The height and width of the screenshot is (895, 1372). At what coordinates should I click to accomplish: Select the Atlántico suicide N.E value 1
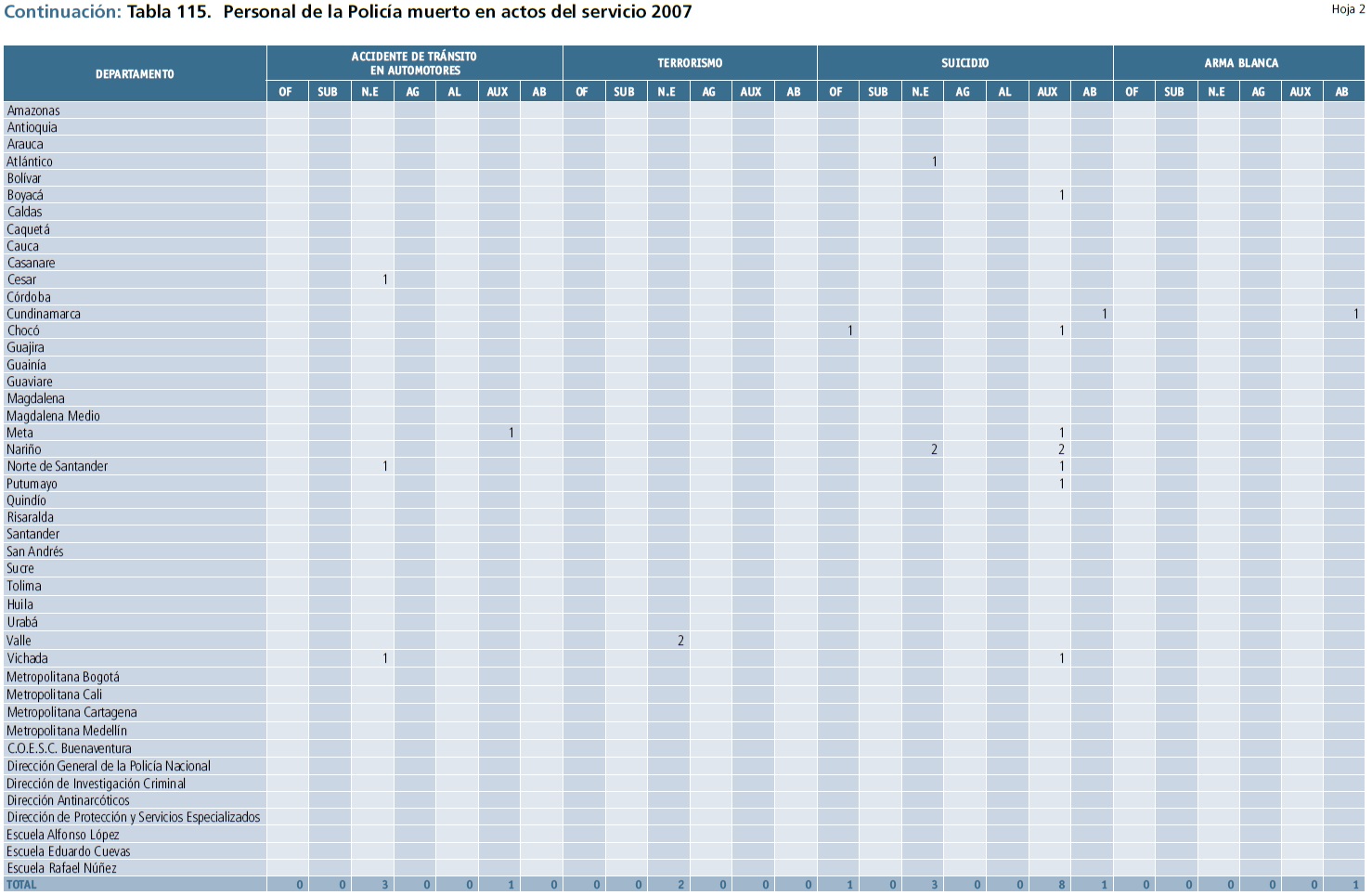click(934, 162)
